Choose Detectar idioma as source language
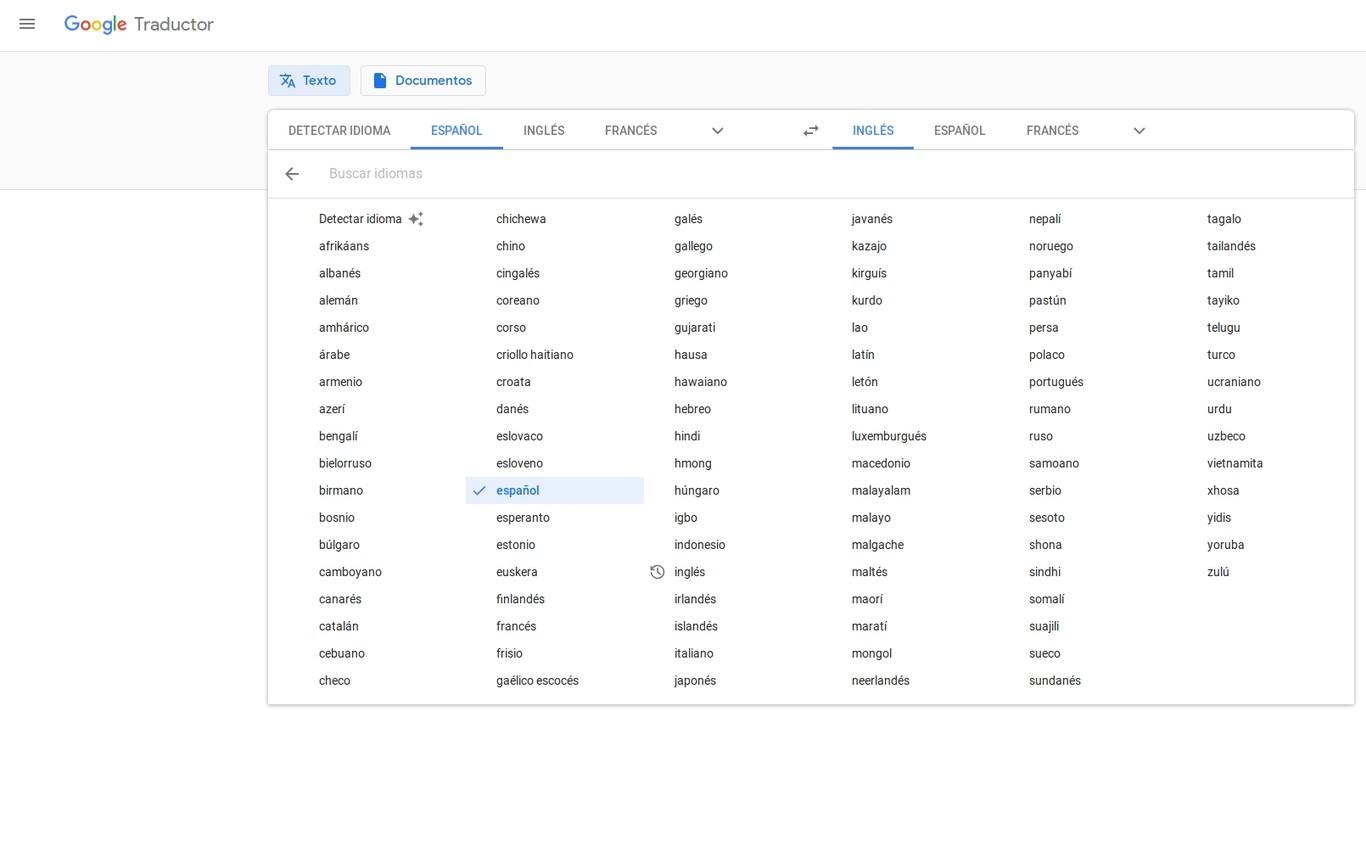 pyautogui.click(x=360, y=218)
